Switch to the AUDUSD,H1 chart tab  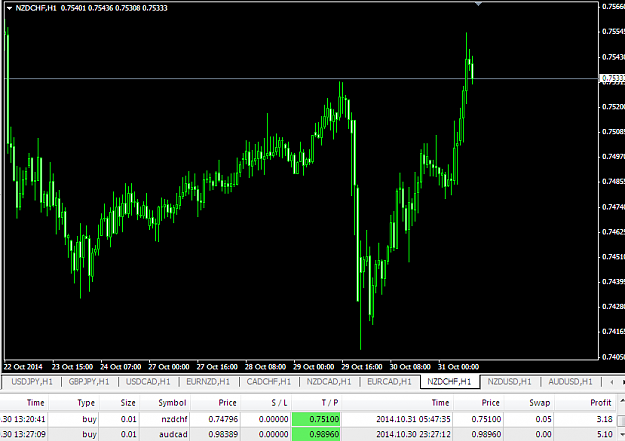[570, 382]
